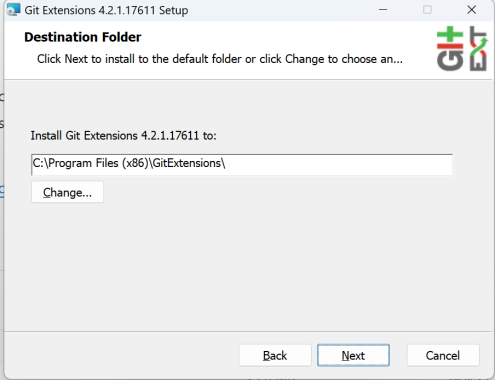Focus the destination folder path field
Image resolution: width=495 pixels, height=380 pixels.
(x=242, y=165)
